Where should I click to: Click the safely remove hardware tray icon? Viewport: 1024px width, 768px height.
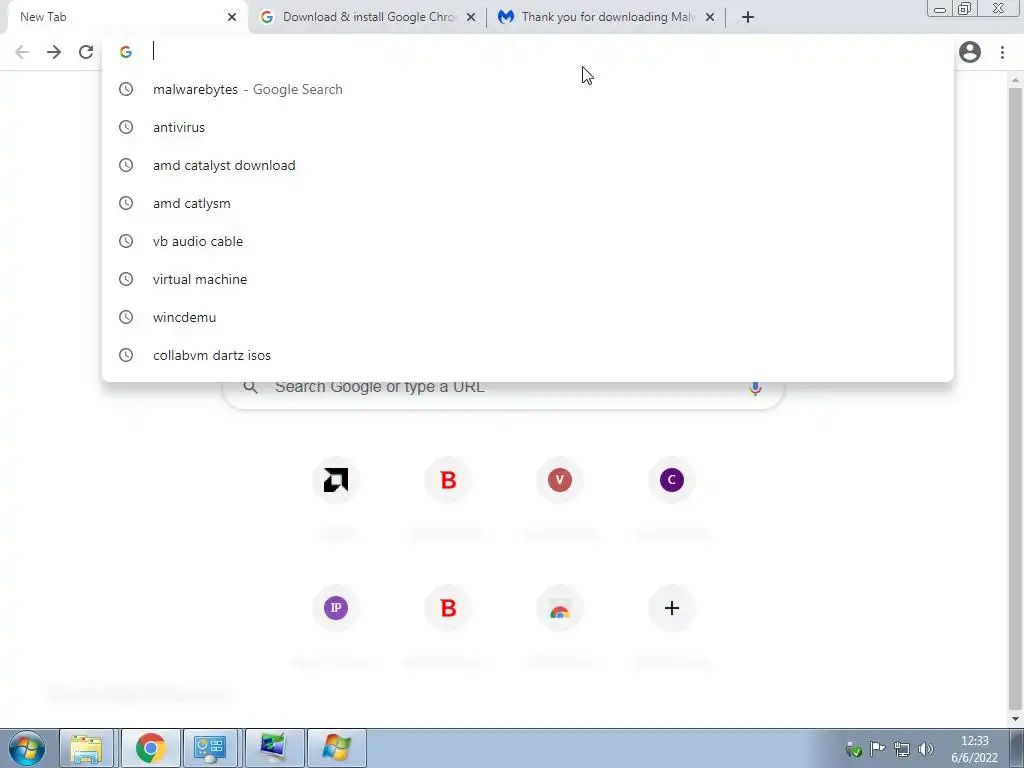[x=853, y=749]
